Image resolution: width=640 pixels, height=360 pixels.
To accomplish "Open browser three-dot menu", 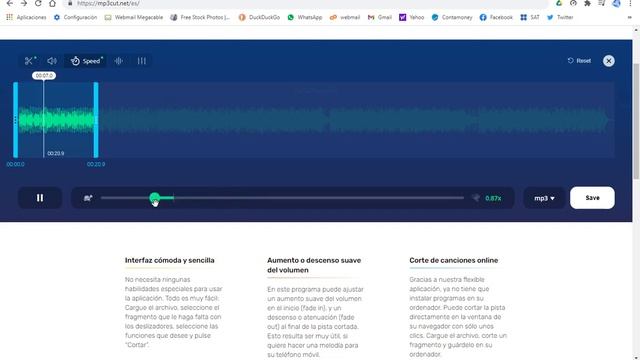I will [x=630, y=3].
